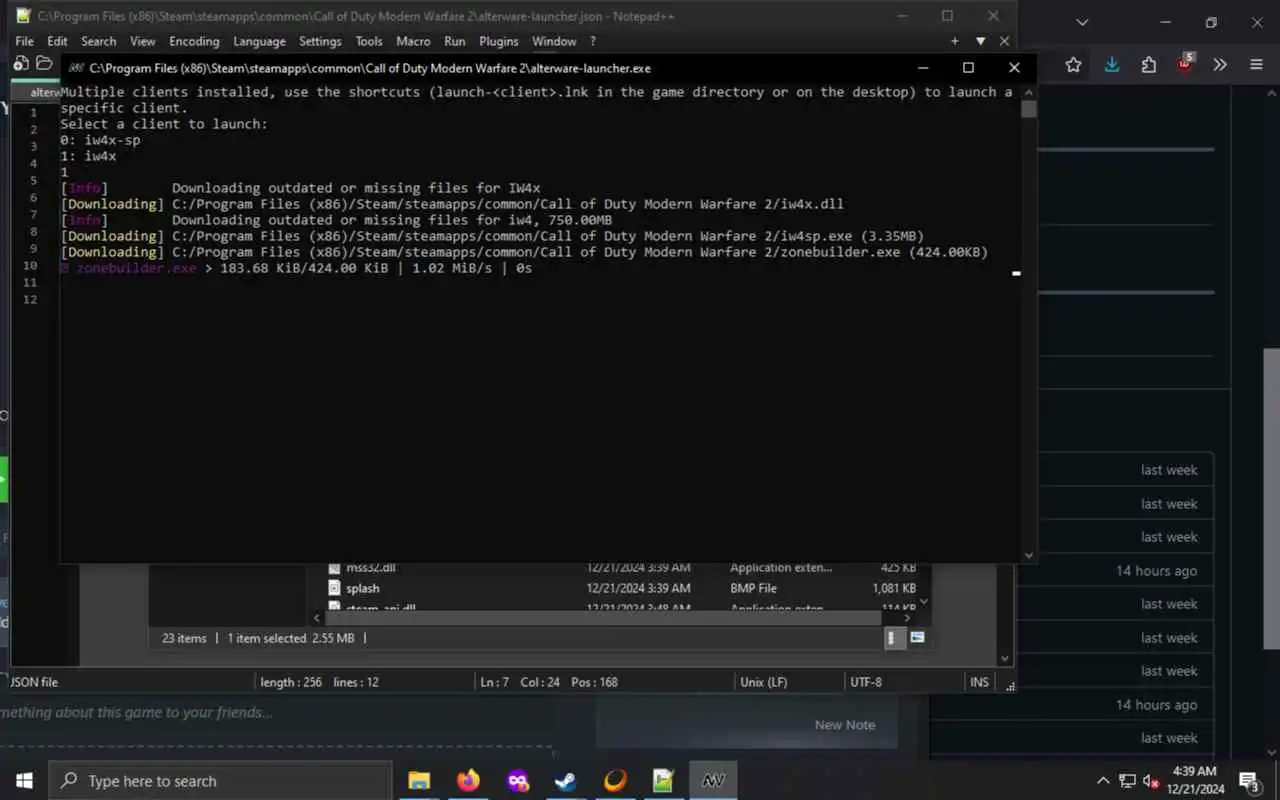Open the browser hamburger menu
The height and width of the screenshot is (800, 1280).
tap(1256, 65)
